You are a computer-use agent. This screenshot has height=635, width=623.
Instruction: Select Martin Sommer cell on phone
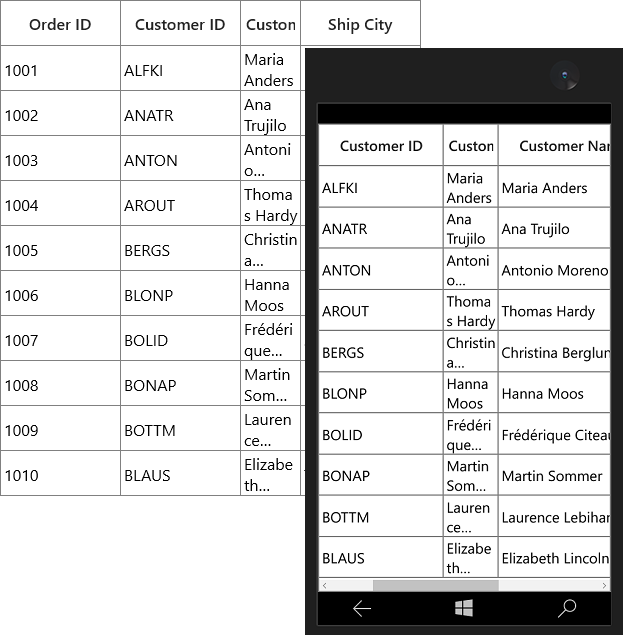[x=554, y=475]
